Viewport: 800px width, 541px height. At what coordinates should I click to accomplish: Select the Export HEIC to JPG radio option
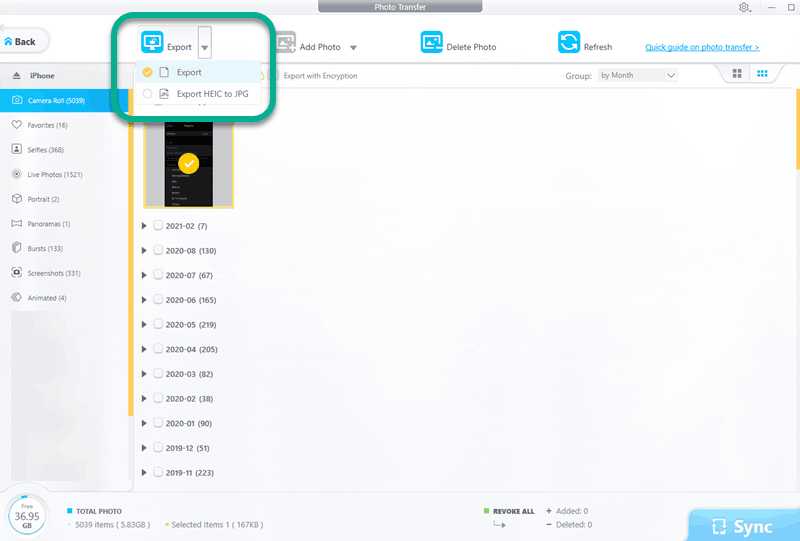[x=147, y=94]
